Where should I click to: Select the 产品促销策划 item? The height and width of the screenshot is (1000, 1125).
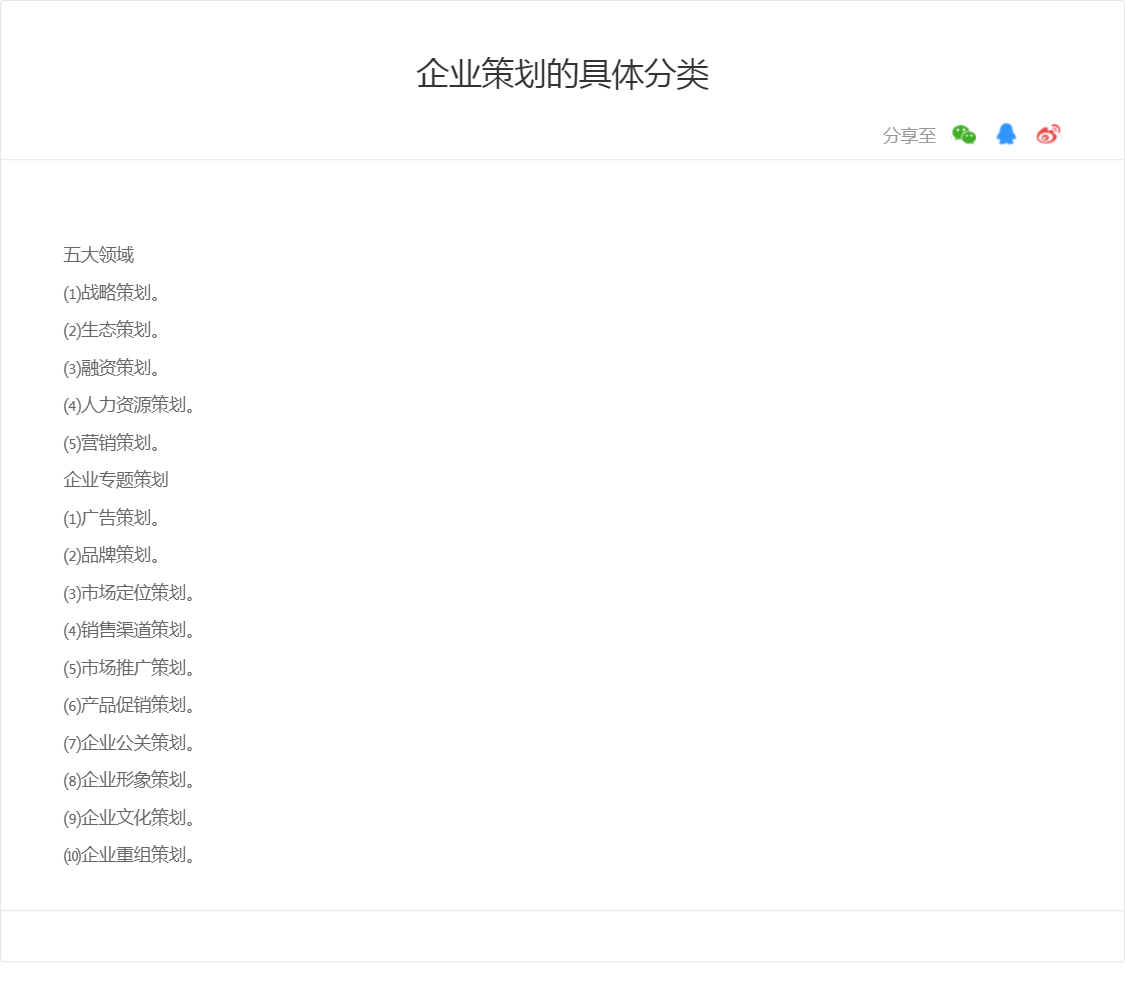(x=129, y=705)
